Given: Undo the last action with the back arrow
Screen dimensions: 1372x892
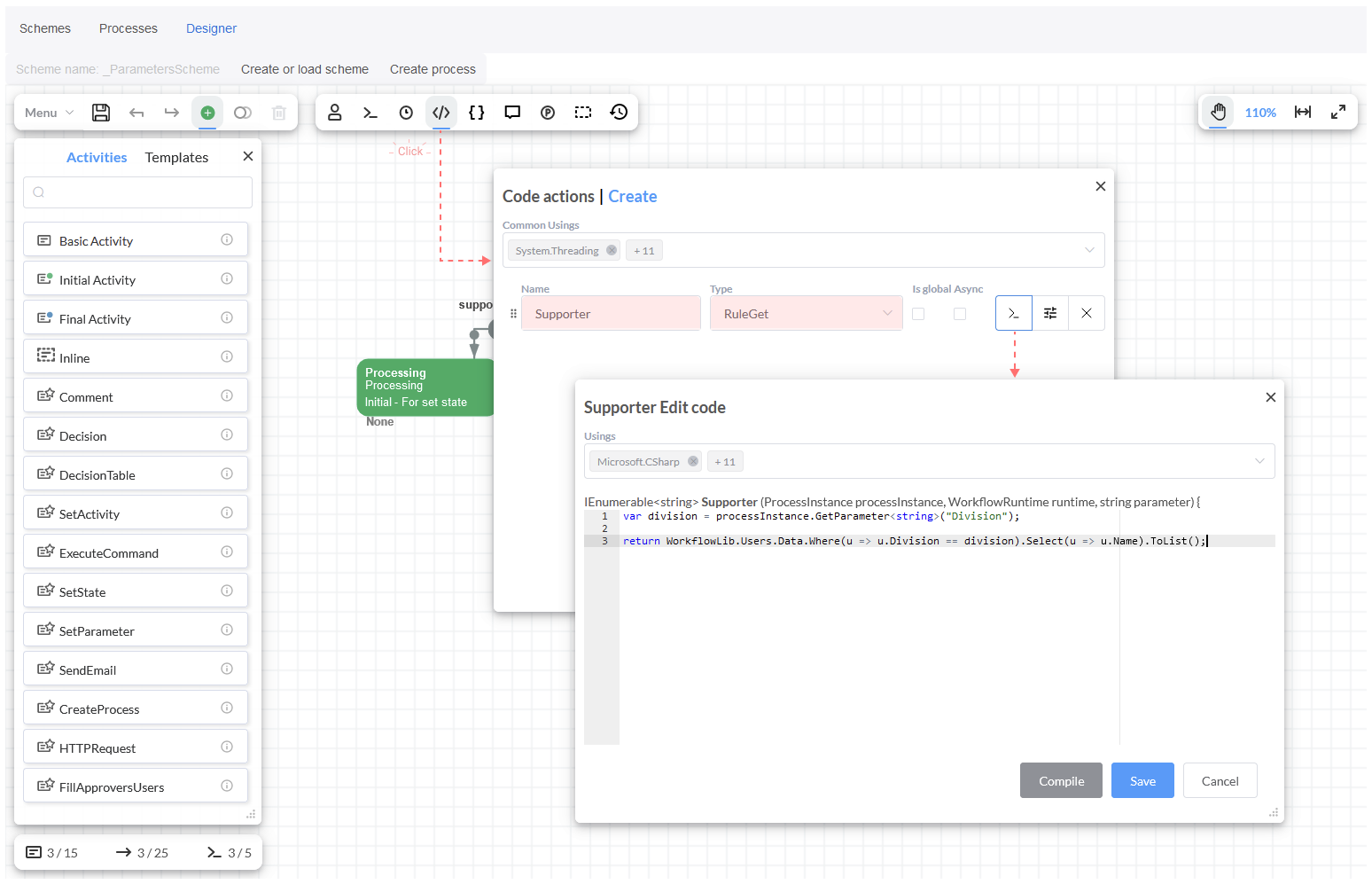Looking at the screenshot, I should coord(136,113).
